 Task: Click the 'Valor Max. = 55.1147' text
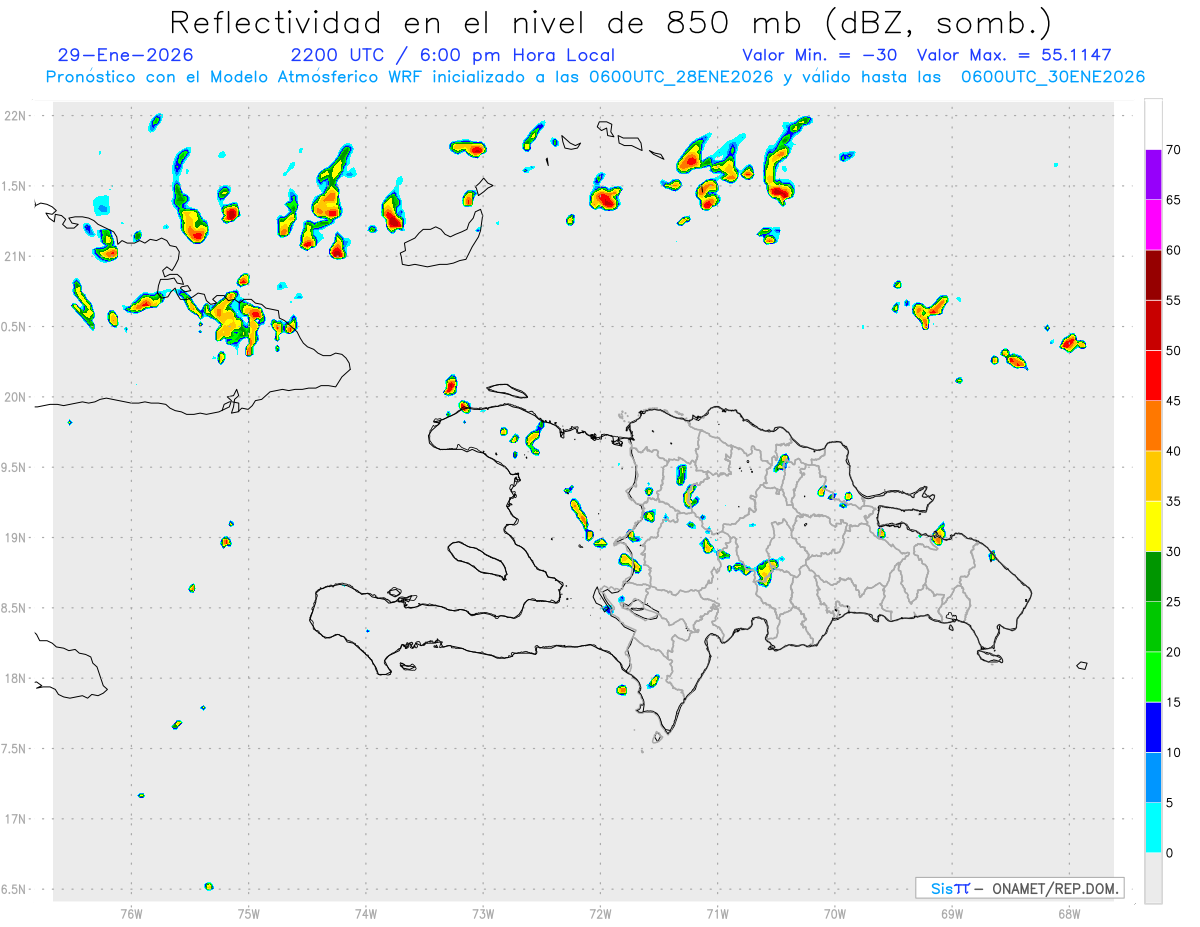1014,55
